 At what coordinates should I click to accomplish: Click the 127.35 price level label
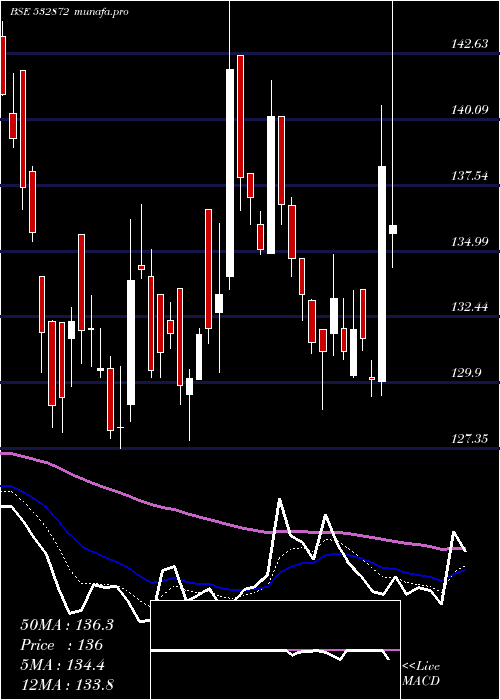[470, 439]
